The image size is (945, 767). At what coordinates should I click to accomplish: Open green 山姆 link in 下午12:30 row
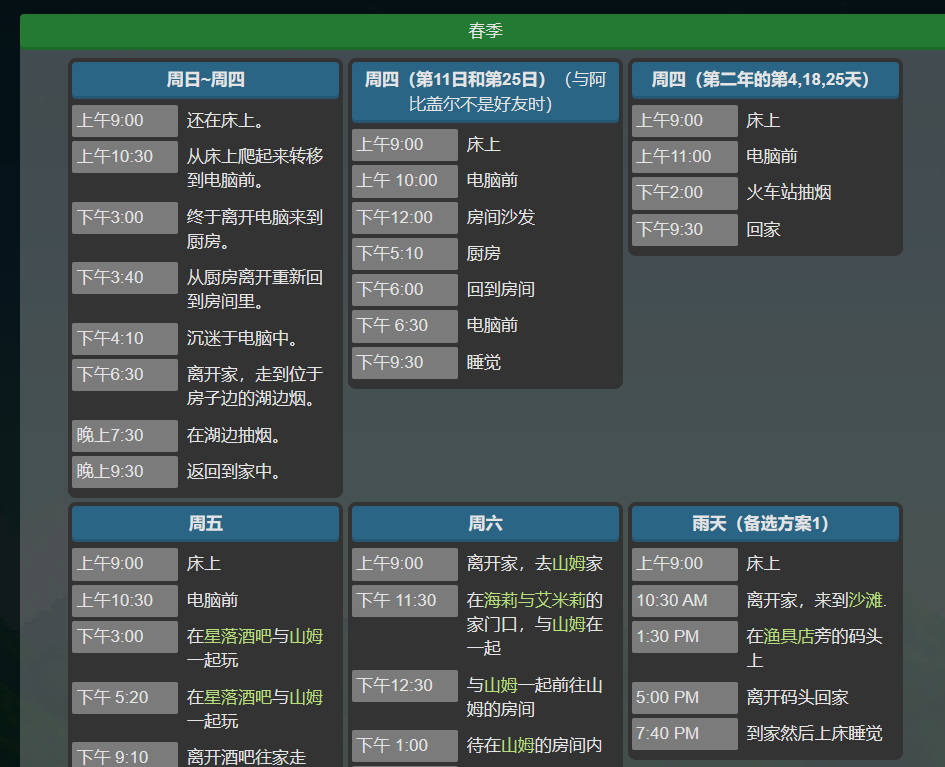(x=500, y=685)
